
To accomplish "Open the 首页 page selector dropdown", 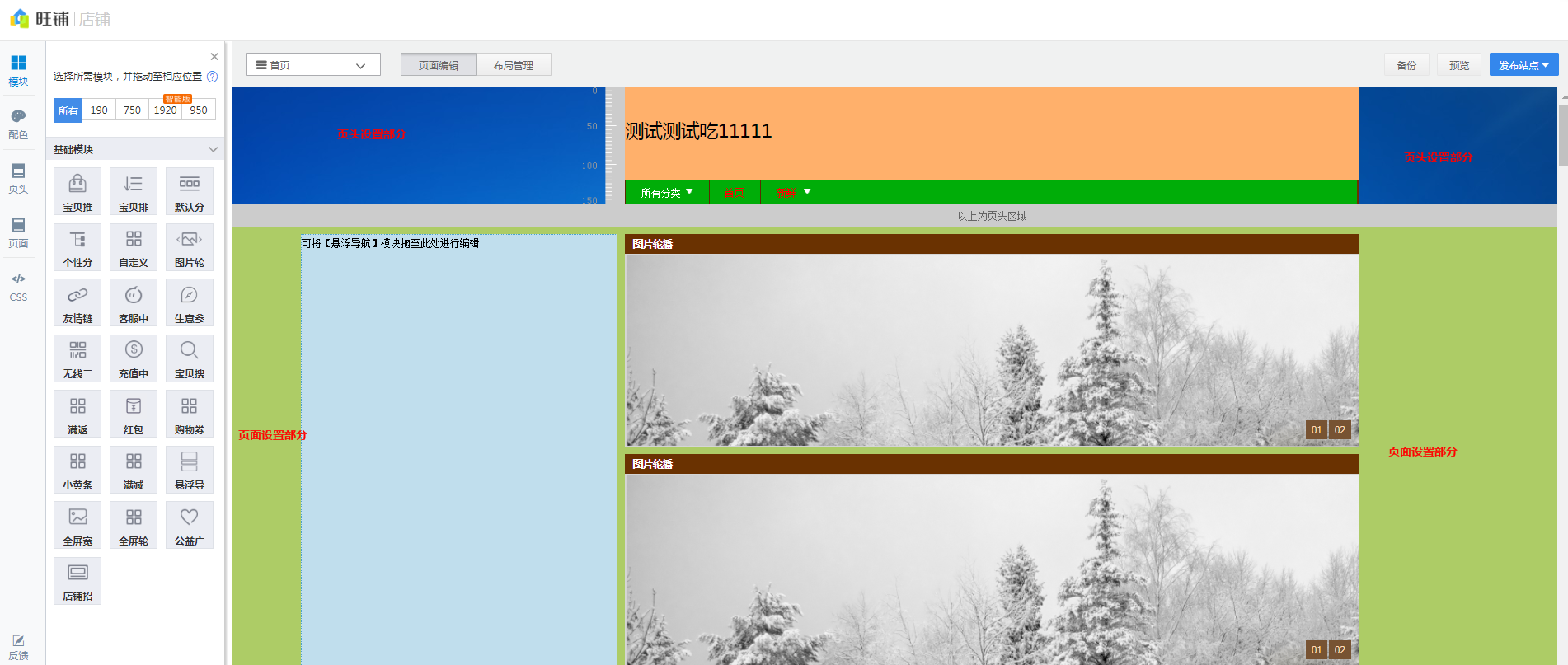I will tap(313, 64).
